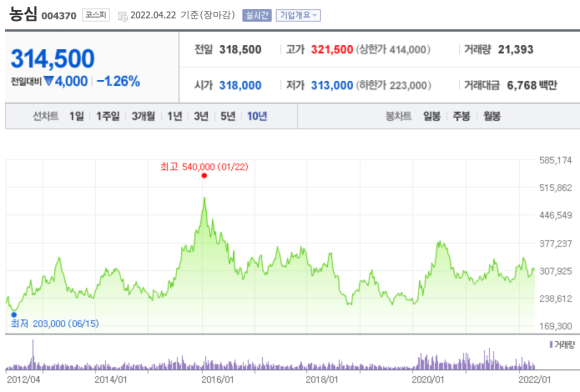580x392 pixels.
Task: Click the 시가 value 318,000
Action: pos(240,85)
